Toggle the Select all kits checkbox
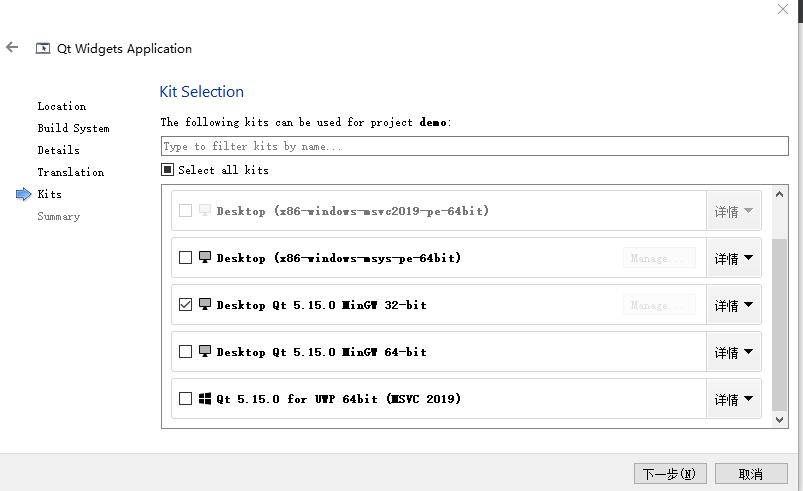 coord(167,169)
